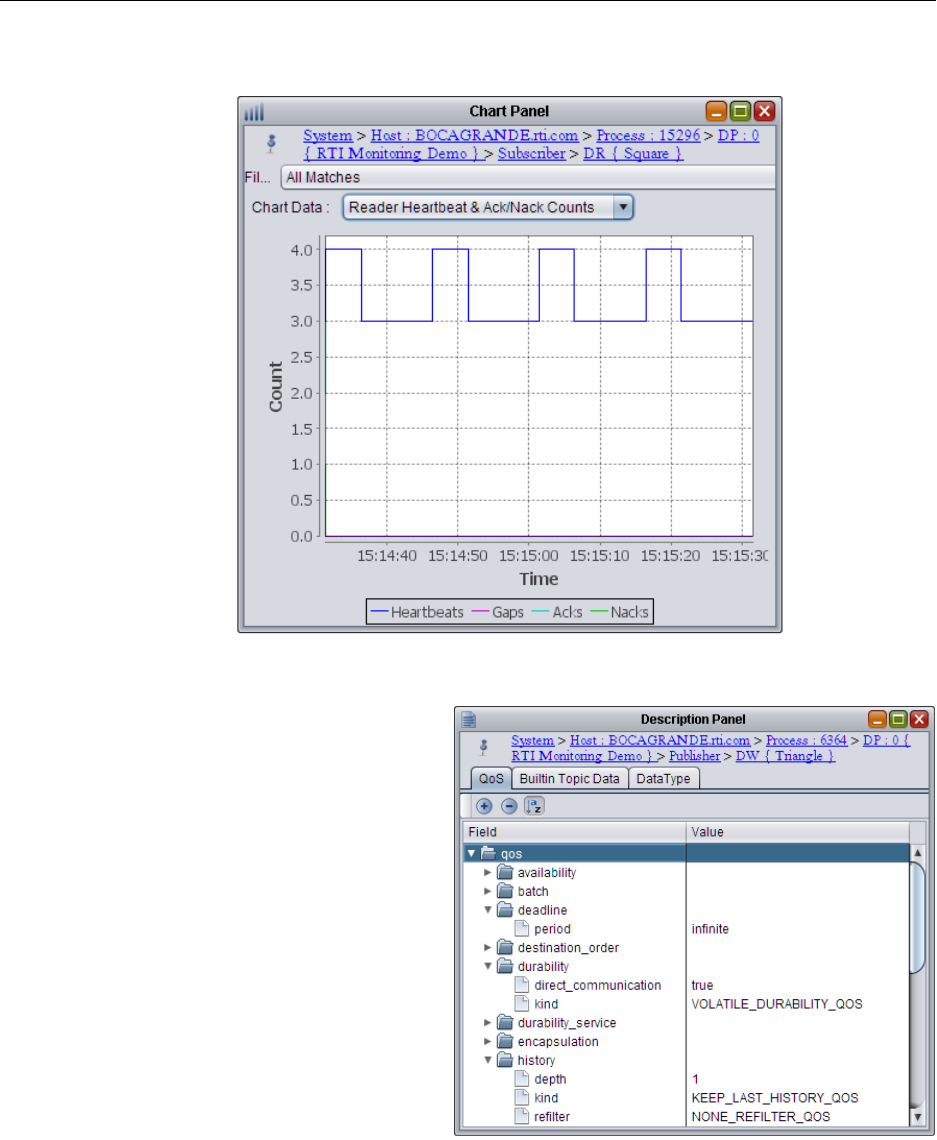Collapse the history node
The height and width of the screenshot is (1140, 937).
488,1061
